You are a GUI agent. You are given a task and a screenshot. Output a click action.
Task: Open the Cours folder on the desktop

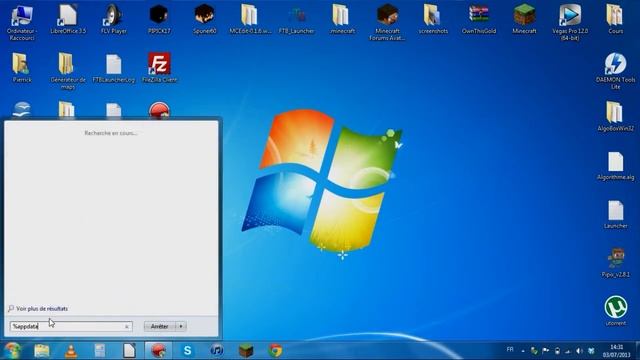coord(615,20)
